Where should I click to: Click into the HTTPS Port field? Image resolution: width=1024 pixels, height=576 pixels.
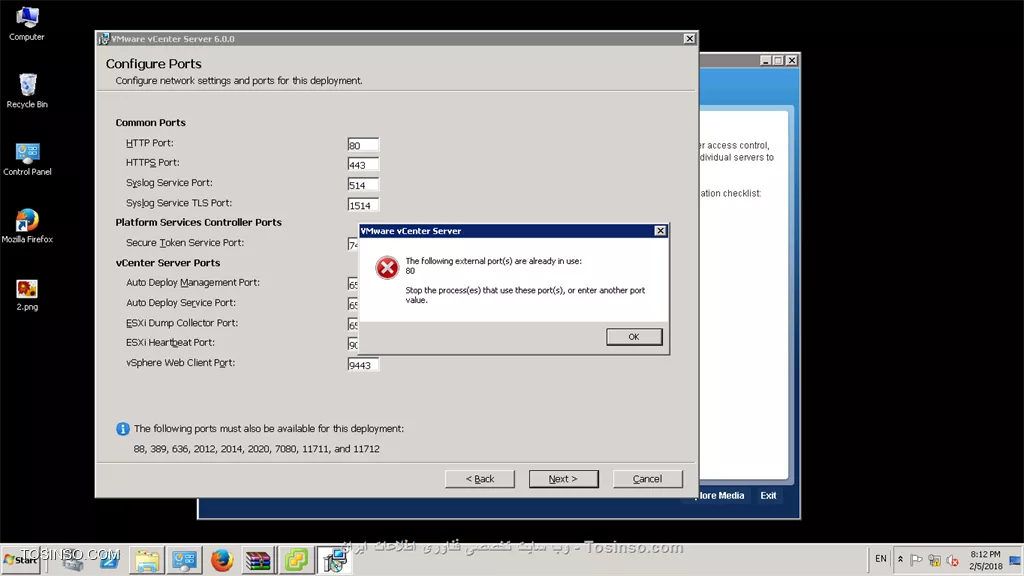click(x=363, y=165)
